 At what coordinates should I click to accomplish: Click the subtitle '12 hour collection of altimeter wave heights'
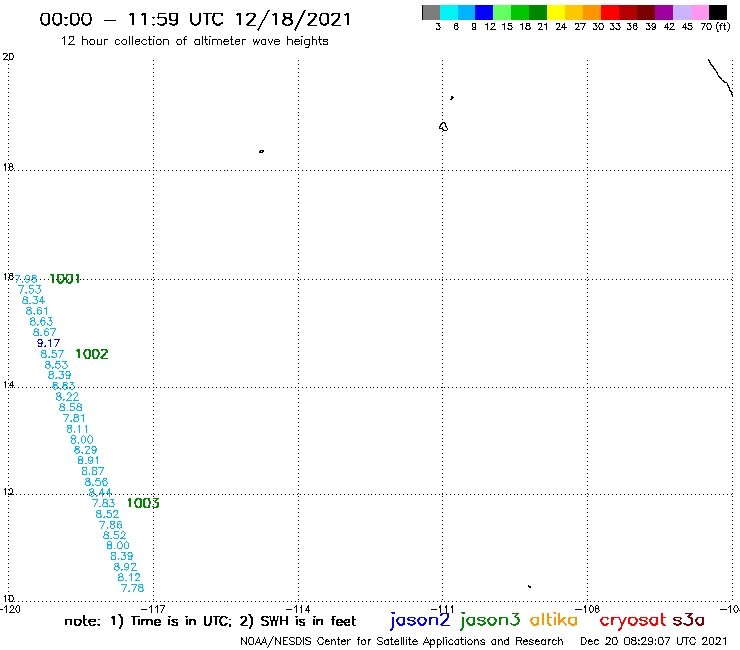(x=194, y=41)
